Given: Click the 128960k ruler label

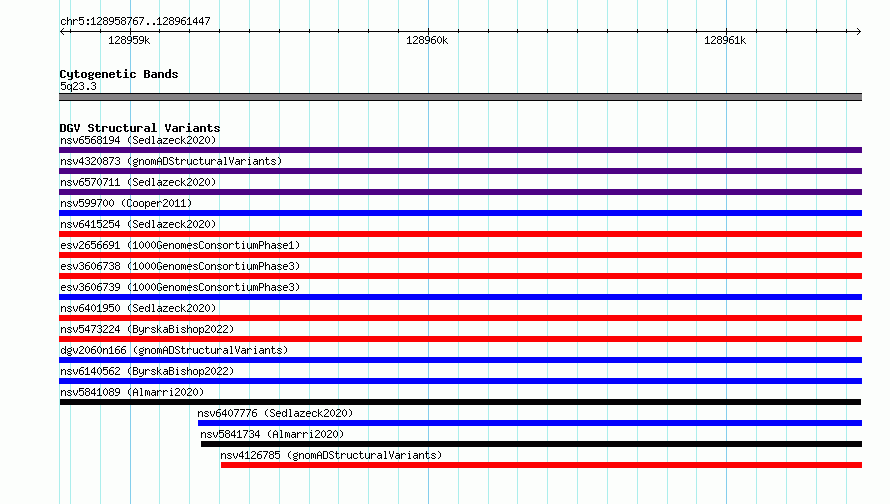Looking at the screenshot, I should [427, 40].
